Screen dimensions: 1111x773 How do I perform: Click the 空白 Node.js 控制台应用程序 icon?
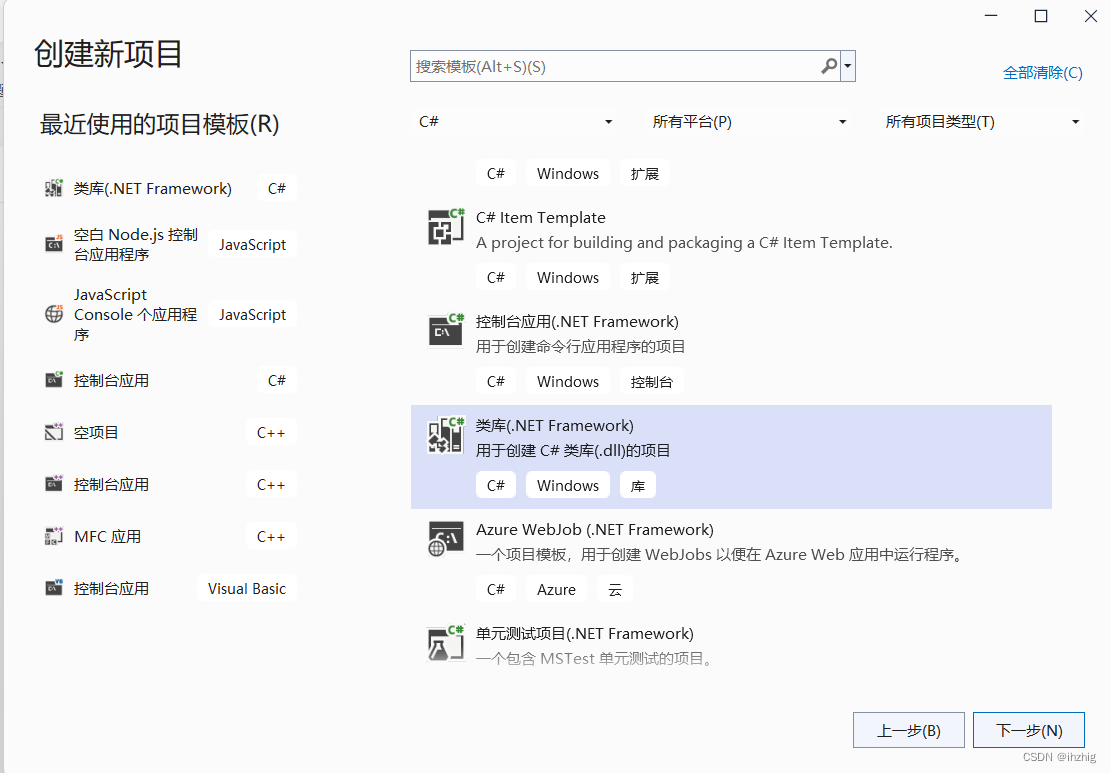54,244
